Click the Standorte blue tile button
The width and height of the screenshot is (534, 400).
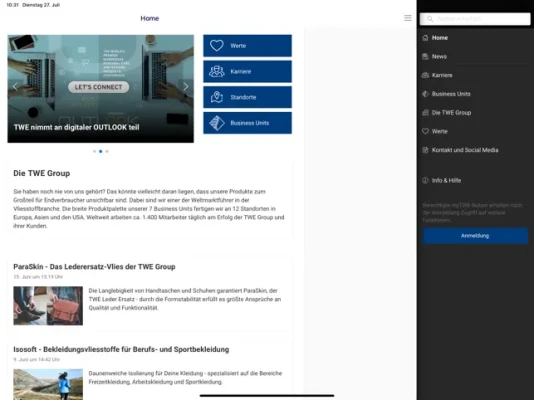pos(248,97)
